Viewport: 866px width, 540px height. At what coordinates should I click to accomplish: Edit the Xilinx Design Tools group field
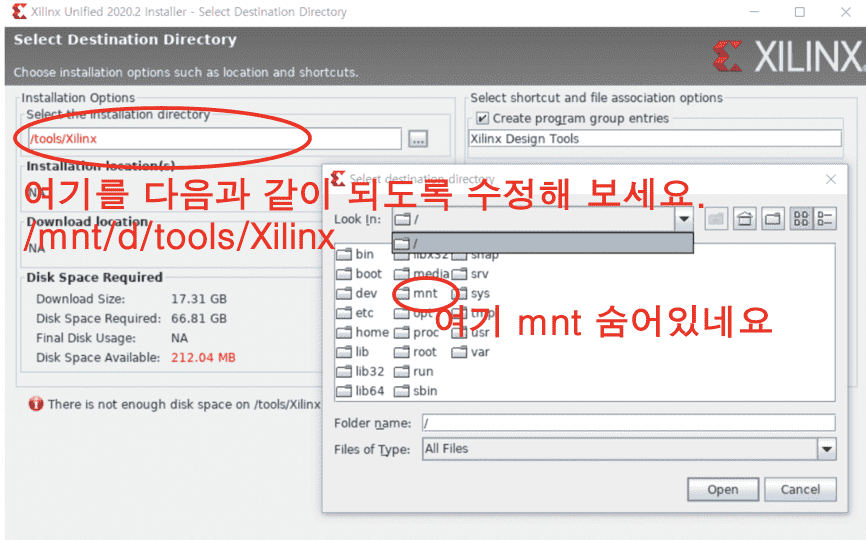tap(655, 139)
